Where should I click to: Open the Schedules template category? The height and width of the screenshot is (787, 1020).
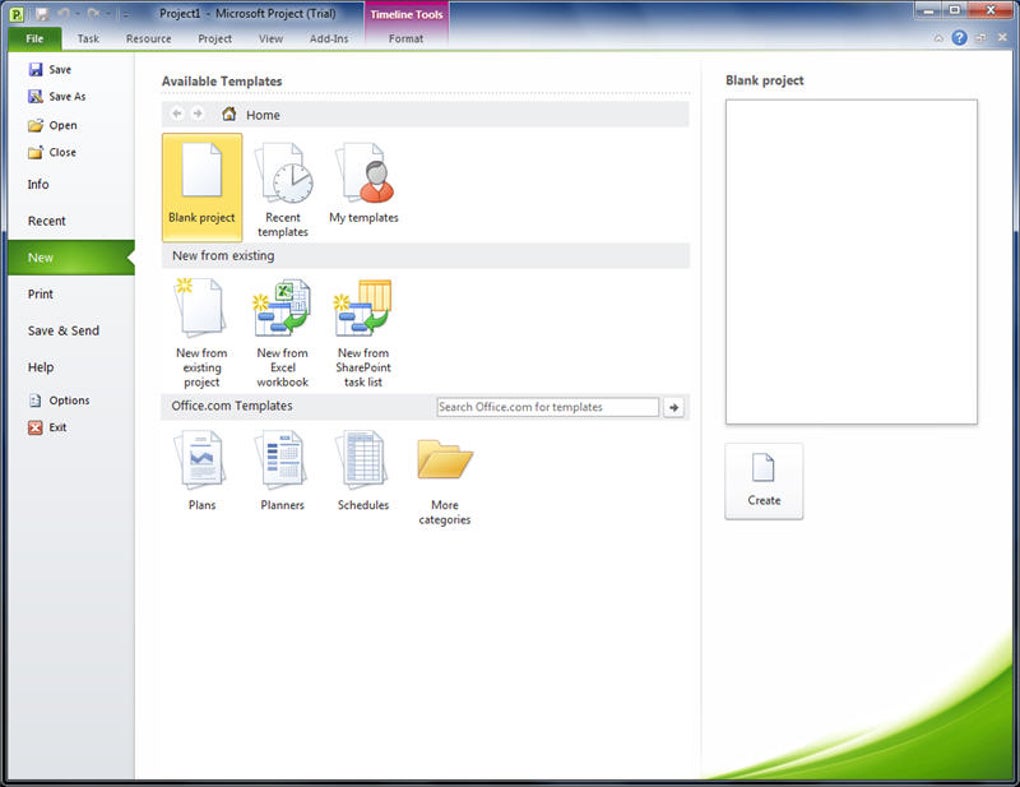point(363,471)
